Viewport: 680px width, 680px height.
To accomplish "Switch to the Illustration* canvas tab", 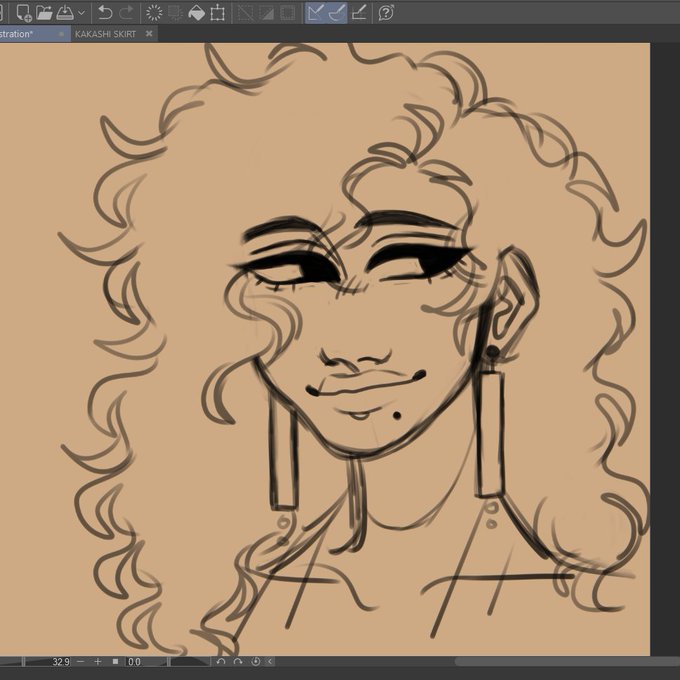I will click(35, 34).
